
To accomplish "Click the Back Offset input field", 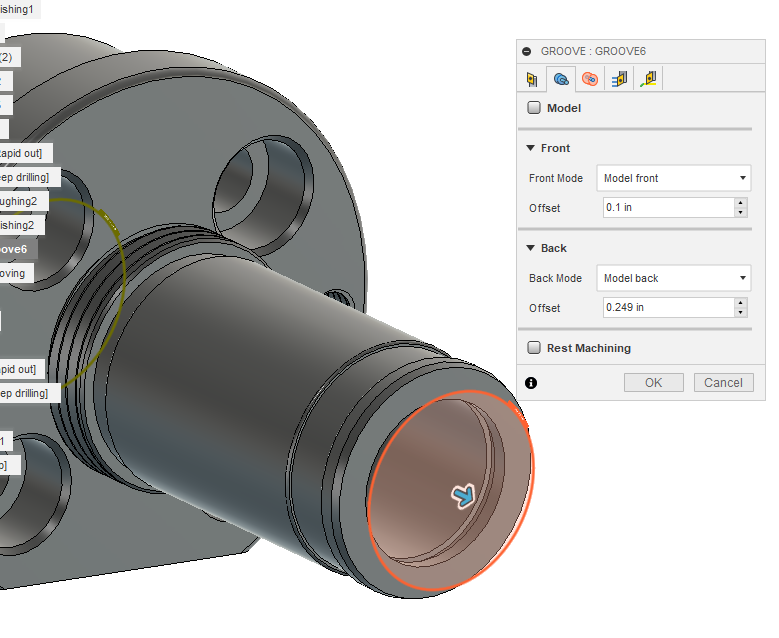I will click(x=669, y=308).
